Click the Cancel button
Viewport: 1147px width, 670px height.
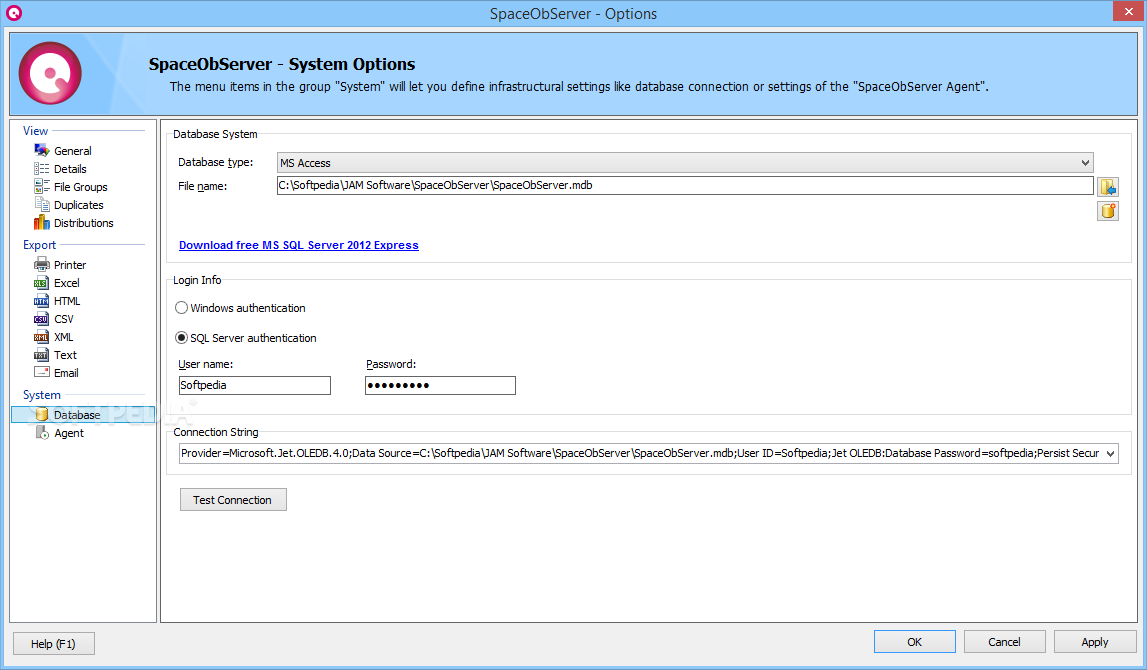(1004, 641)
